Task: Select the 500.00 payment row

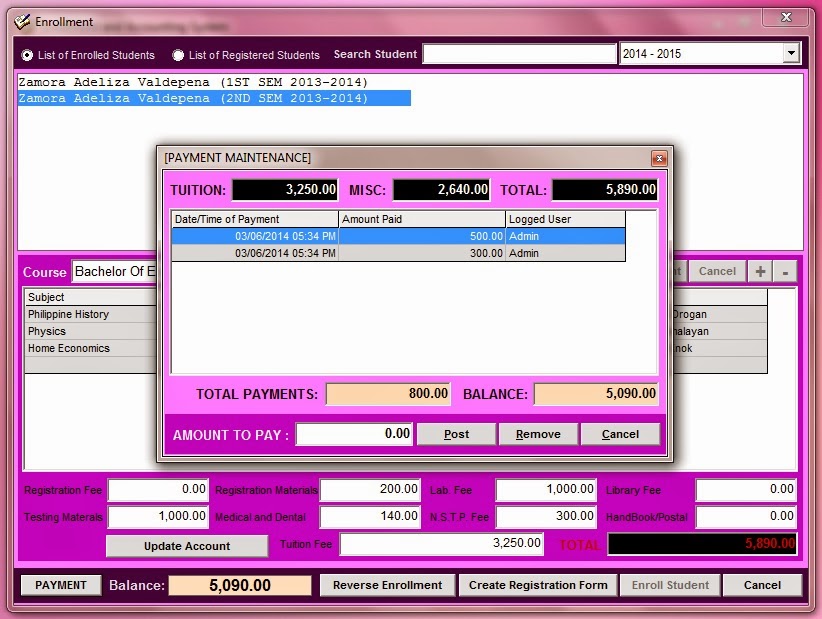Action: click(x=398, y=236)
